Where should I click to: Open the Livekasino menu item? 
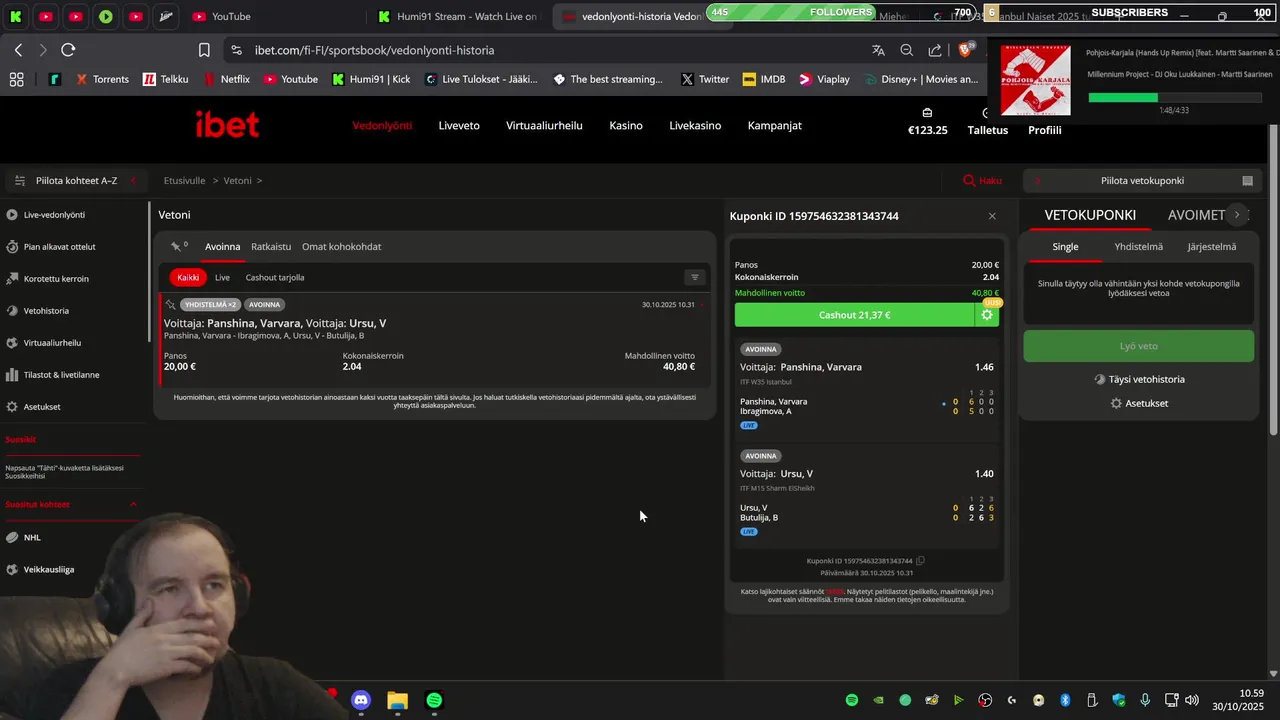695,125
